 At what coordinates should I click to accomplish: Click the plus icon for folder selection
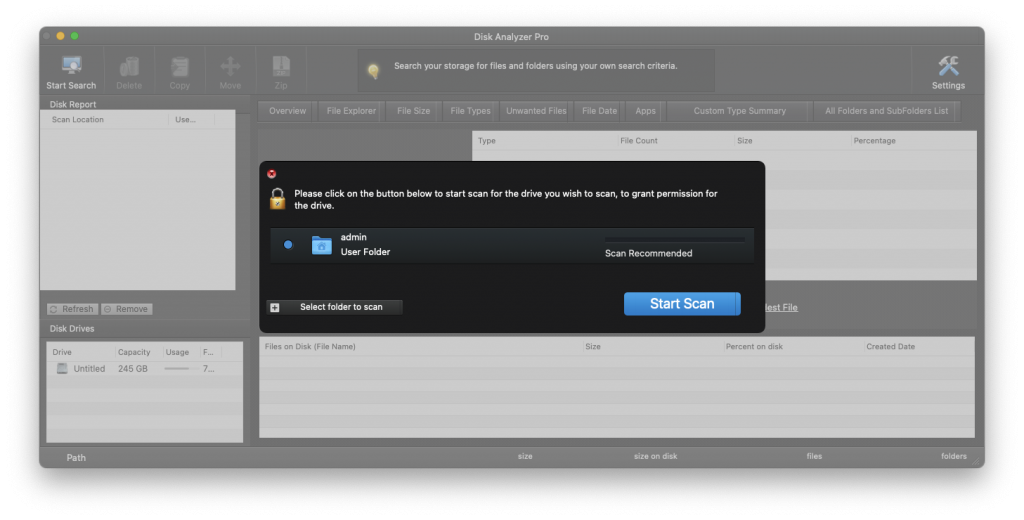coord(275,307)
